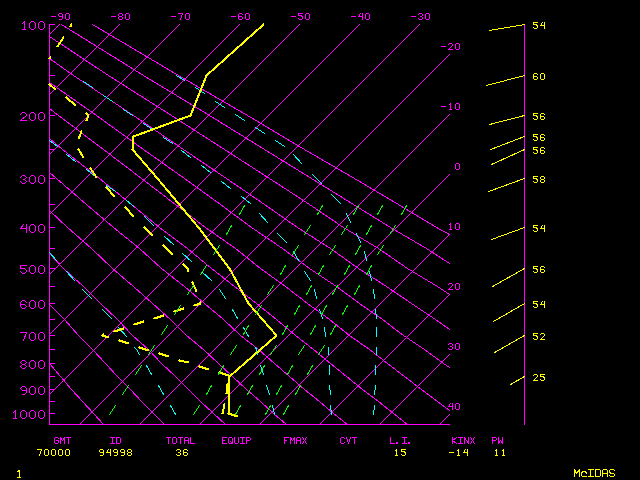Select the McIDAS label in bottom corner

pos(593,472)
